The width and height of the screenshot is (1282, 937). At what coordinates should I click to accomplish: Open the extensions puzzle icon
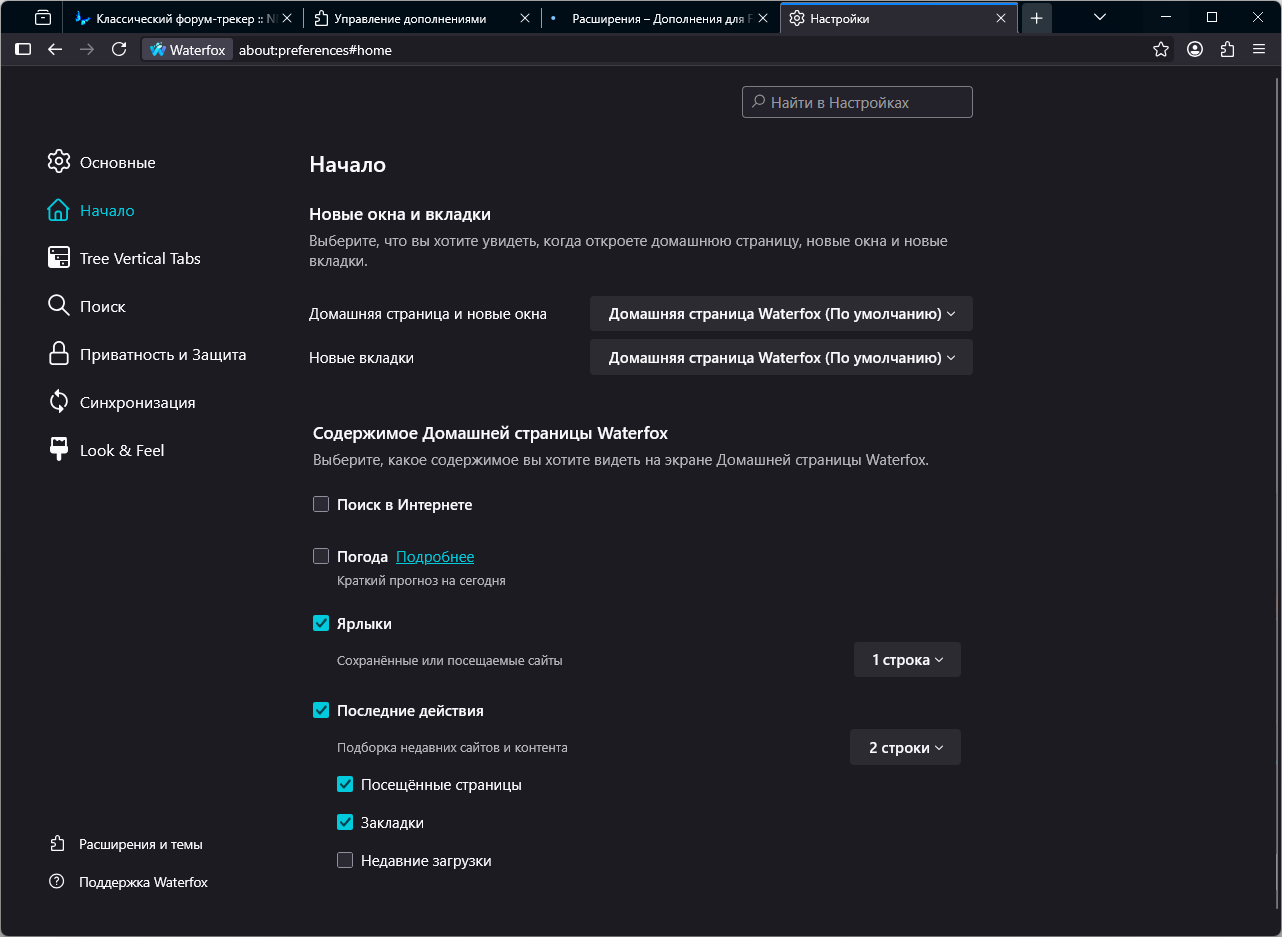coord(1228,49)
